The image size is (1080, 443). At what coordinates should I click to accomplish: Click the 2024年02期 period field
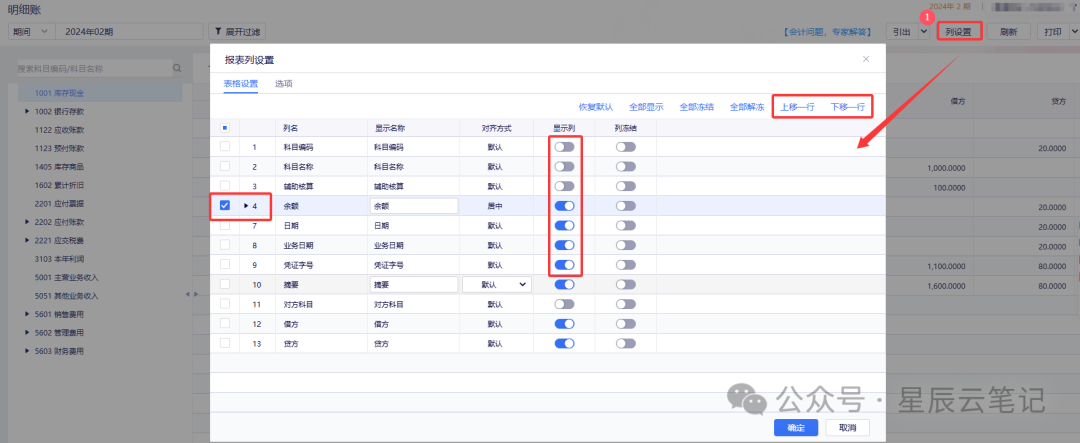coord(129,32)
